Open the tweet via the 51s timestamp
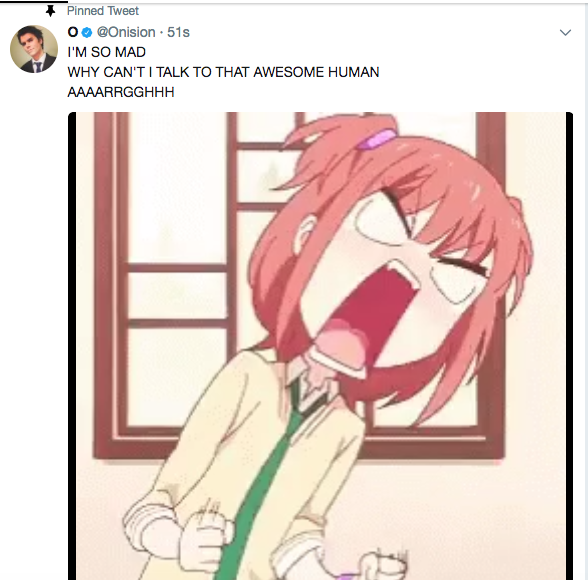Viewport: 588px width, 580px height. pos(178,32)
